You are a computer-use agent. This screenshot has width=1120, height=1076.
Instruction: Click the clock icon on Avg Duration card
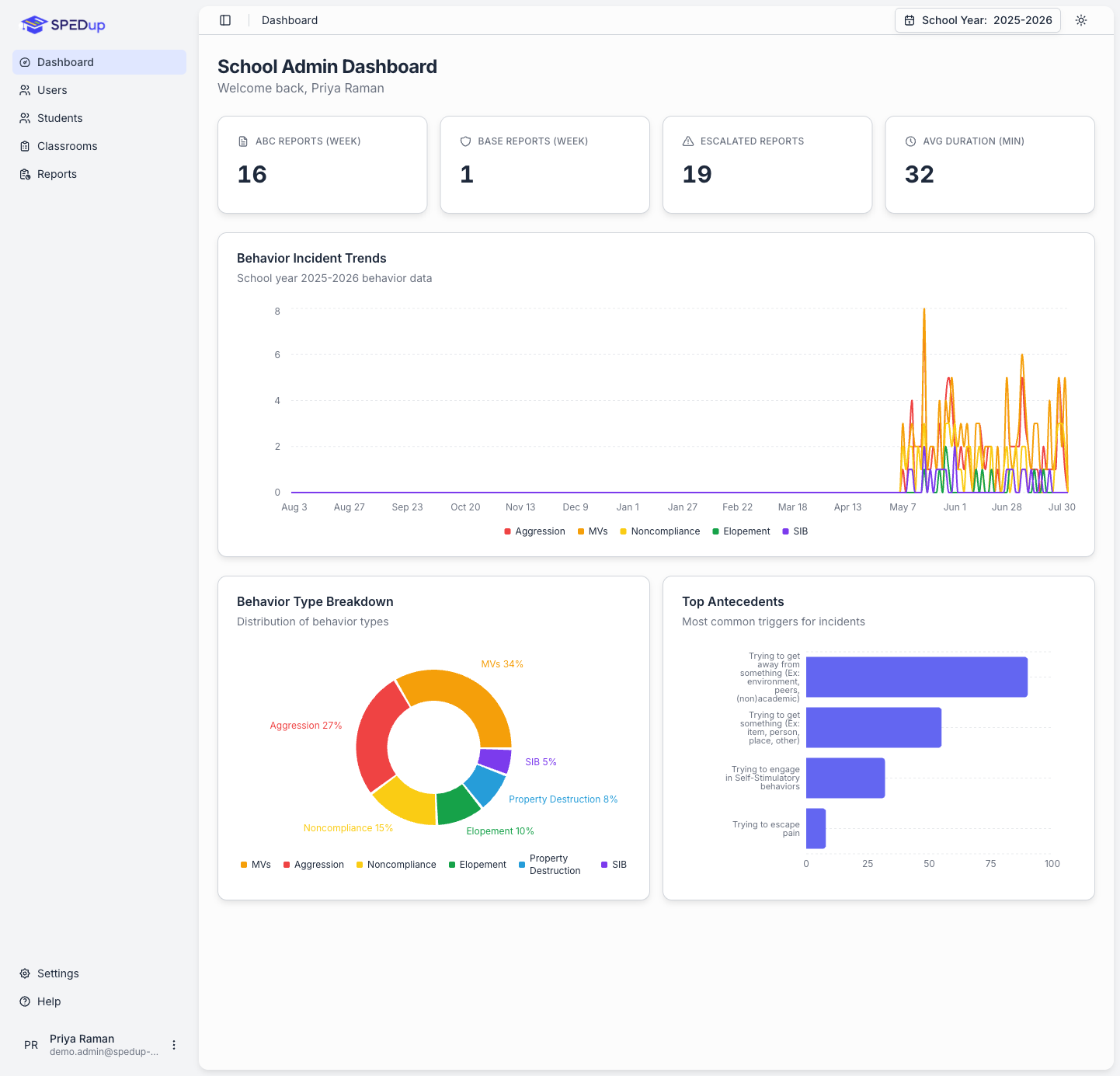(x=910, y=141)
